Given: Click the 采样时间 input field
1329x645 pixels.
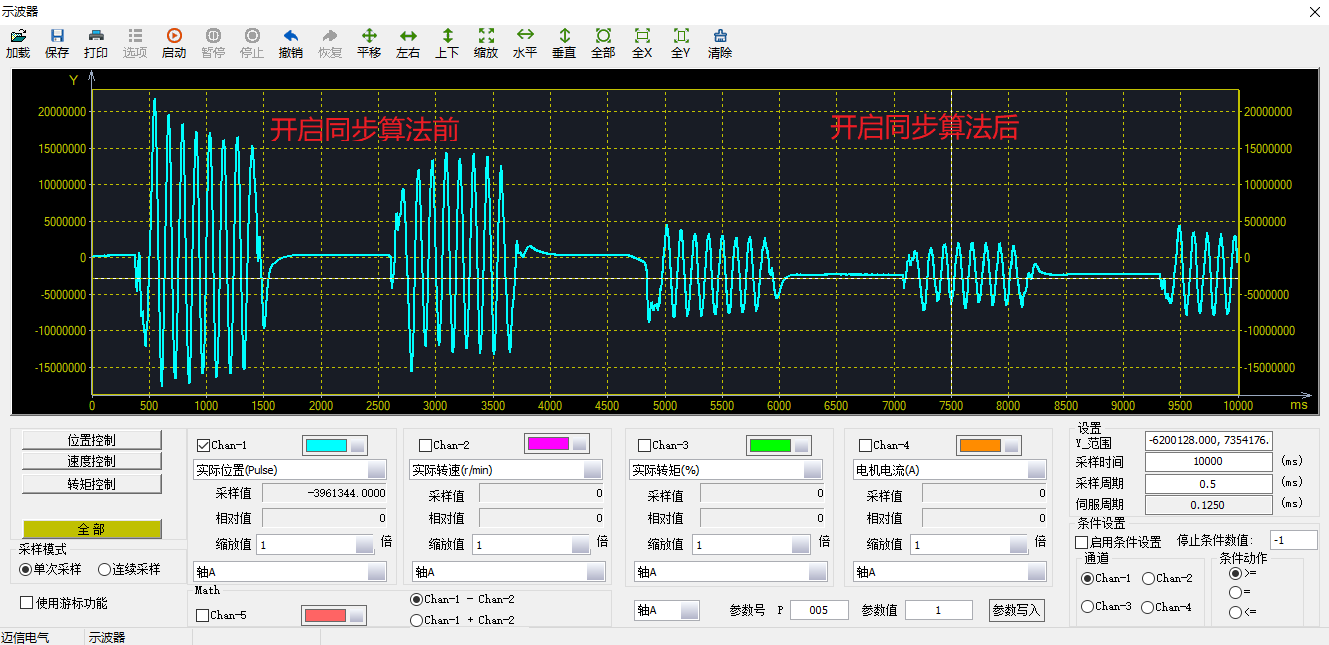Looking at the screenshot, I should pos(1207,462).
